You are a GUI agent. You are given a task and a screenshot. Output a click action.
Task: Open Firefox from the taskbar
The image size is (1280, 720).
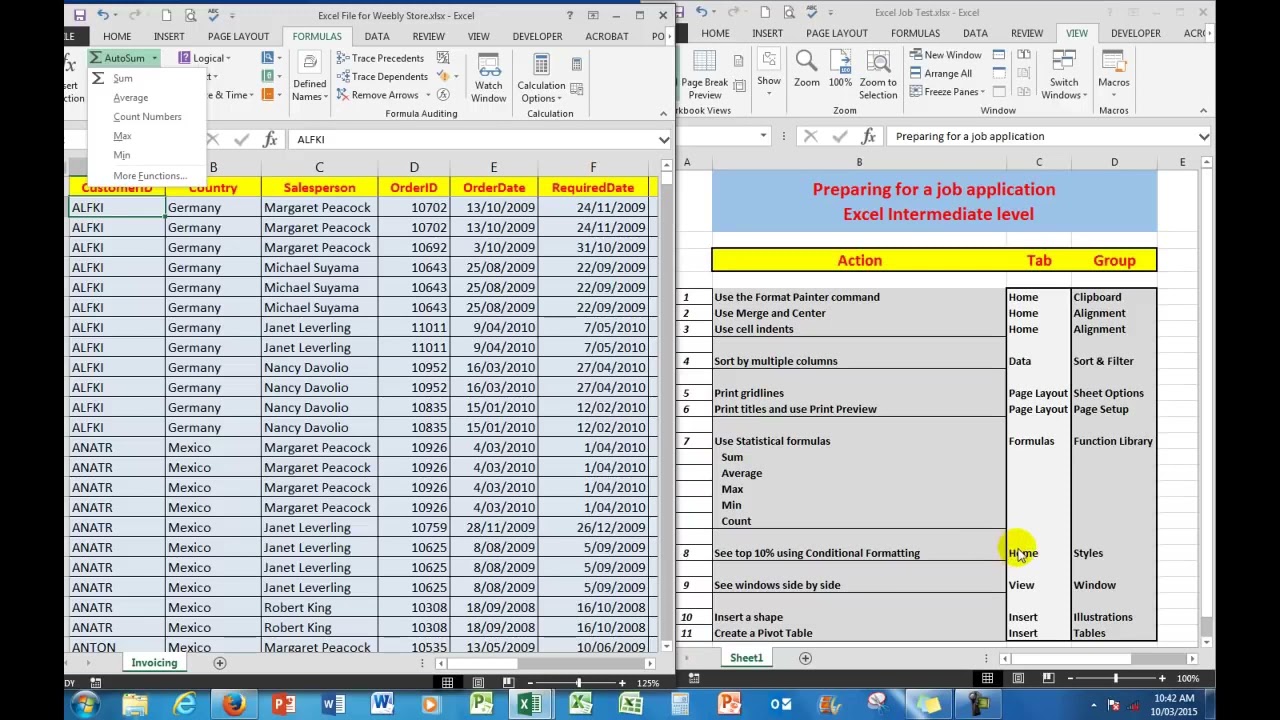tap(234, 705)
